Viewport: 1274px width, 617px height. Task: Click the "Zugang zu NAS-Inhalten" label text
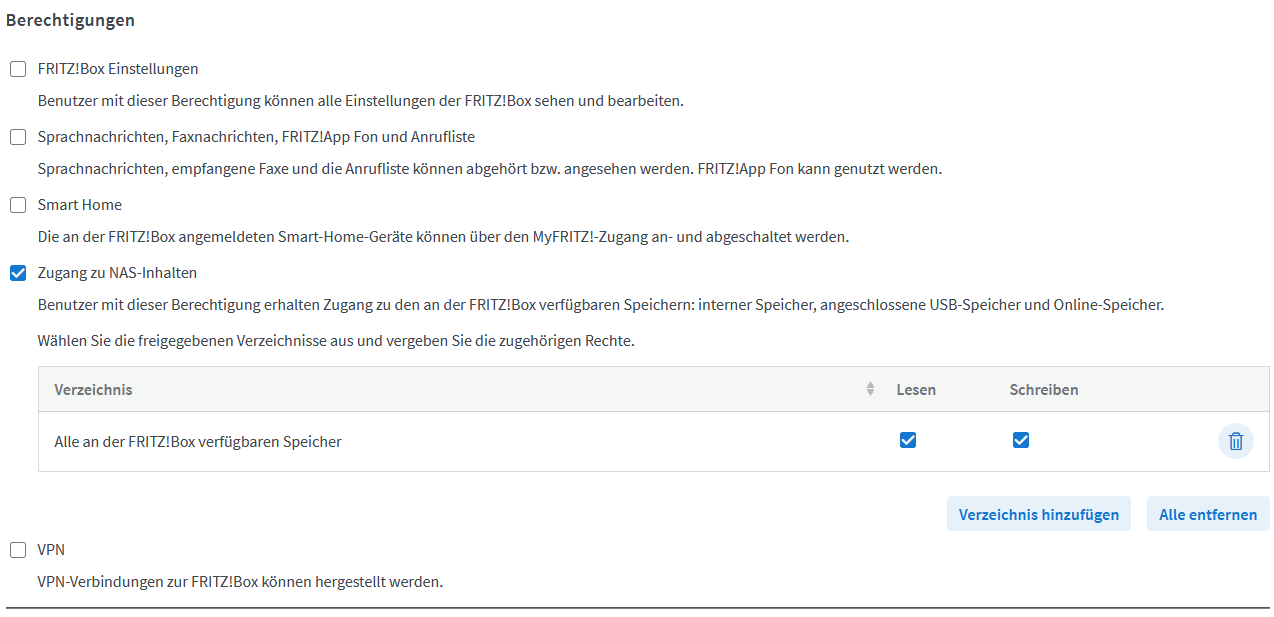(117, 273)
